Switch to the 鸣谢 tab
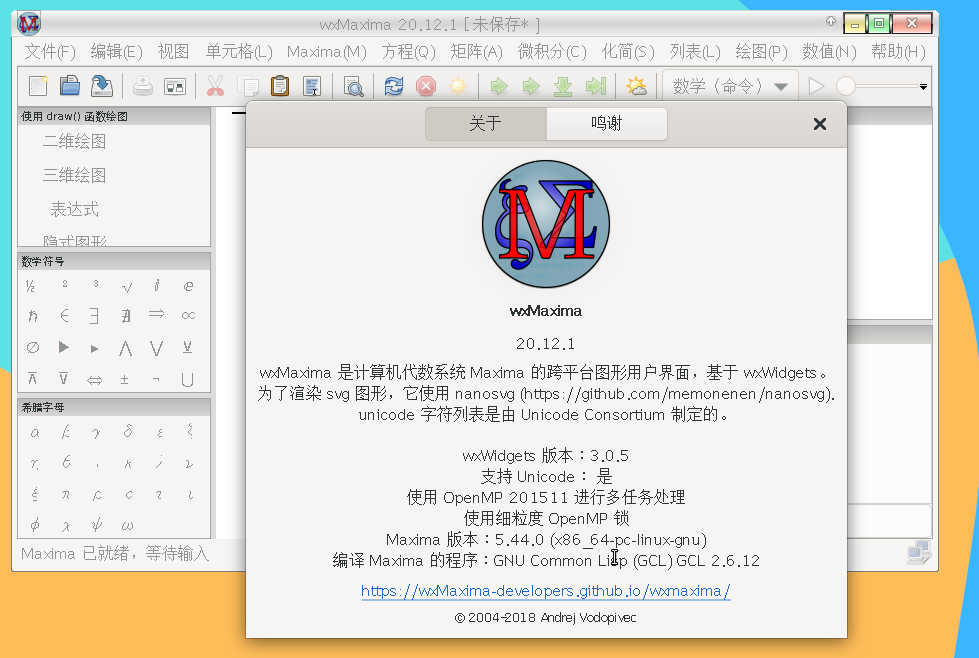 606,124
